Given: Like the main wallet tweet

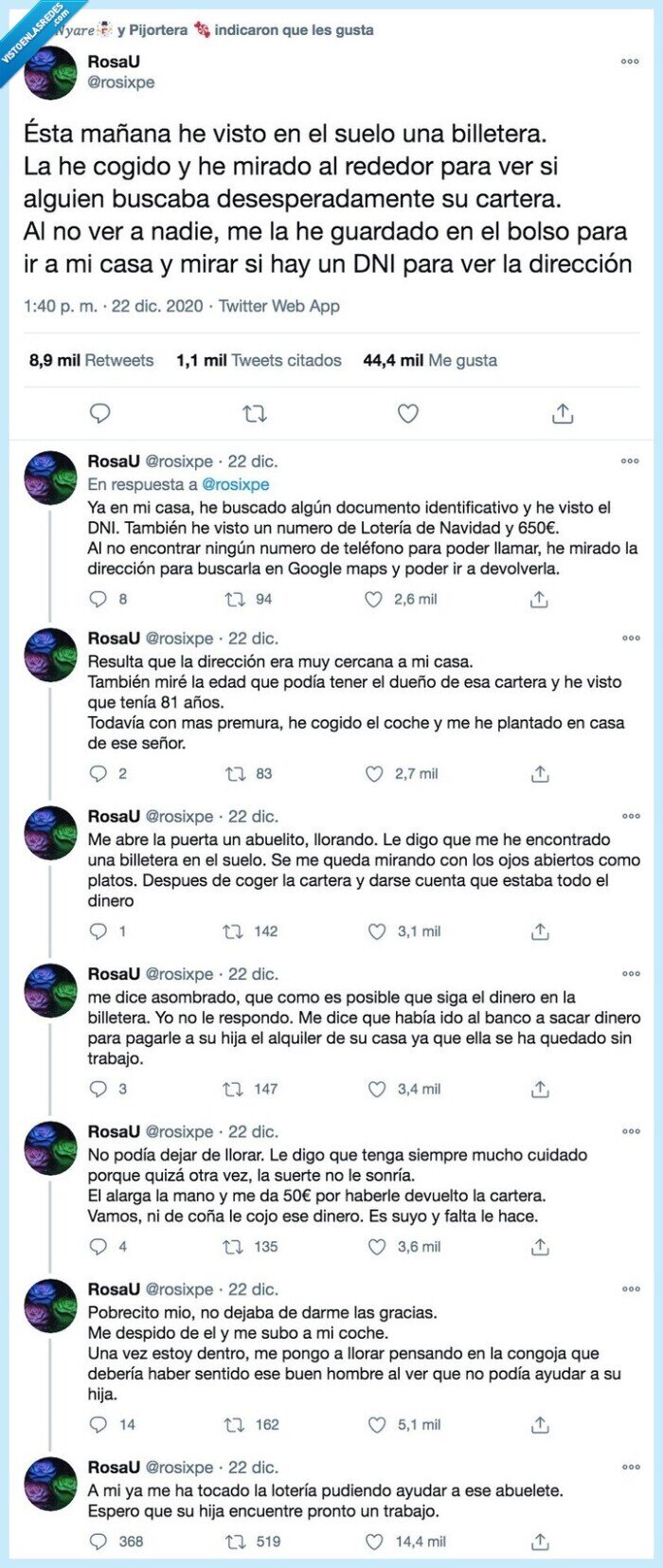Looking at the screenshot, I should coord(408,412).
